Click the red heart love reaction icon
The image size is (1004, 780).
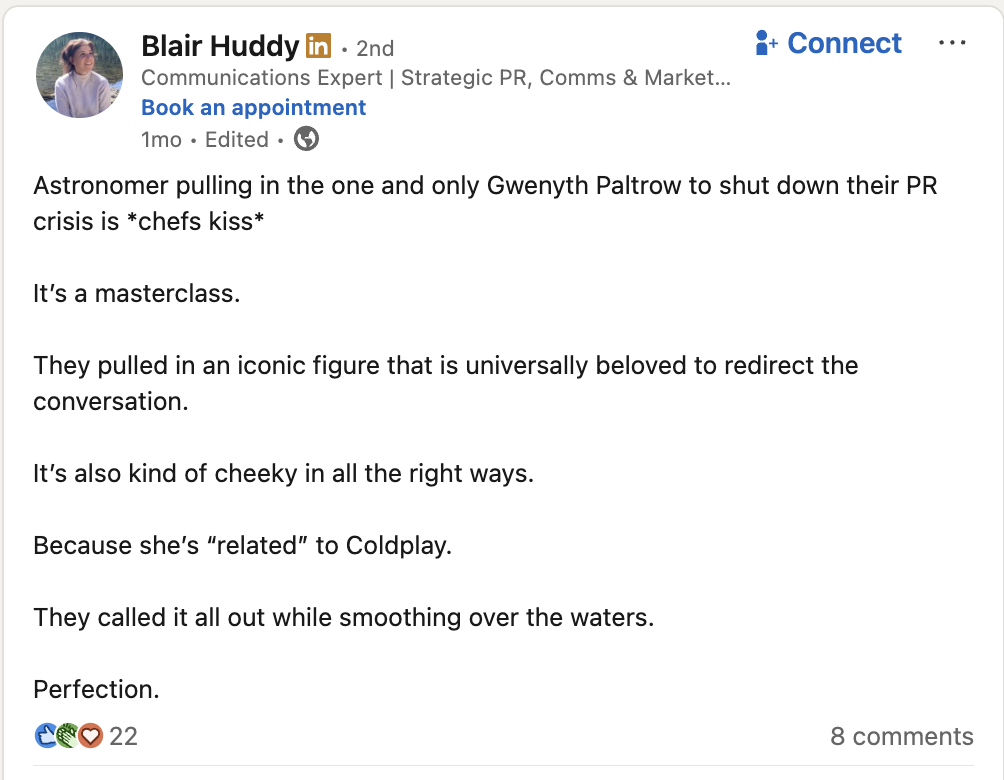89,736
